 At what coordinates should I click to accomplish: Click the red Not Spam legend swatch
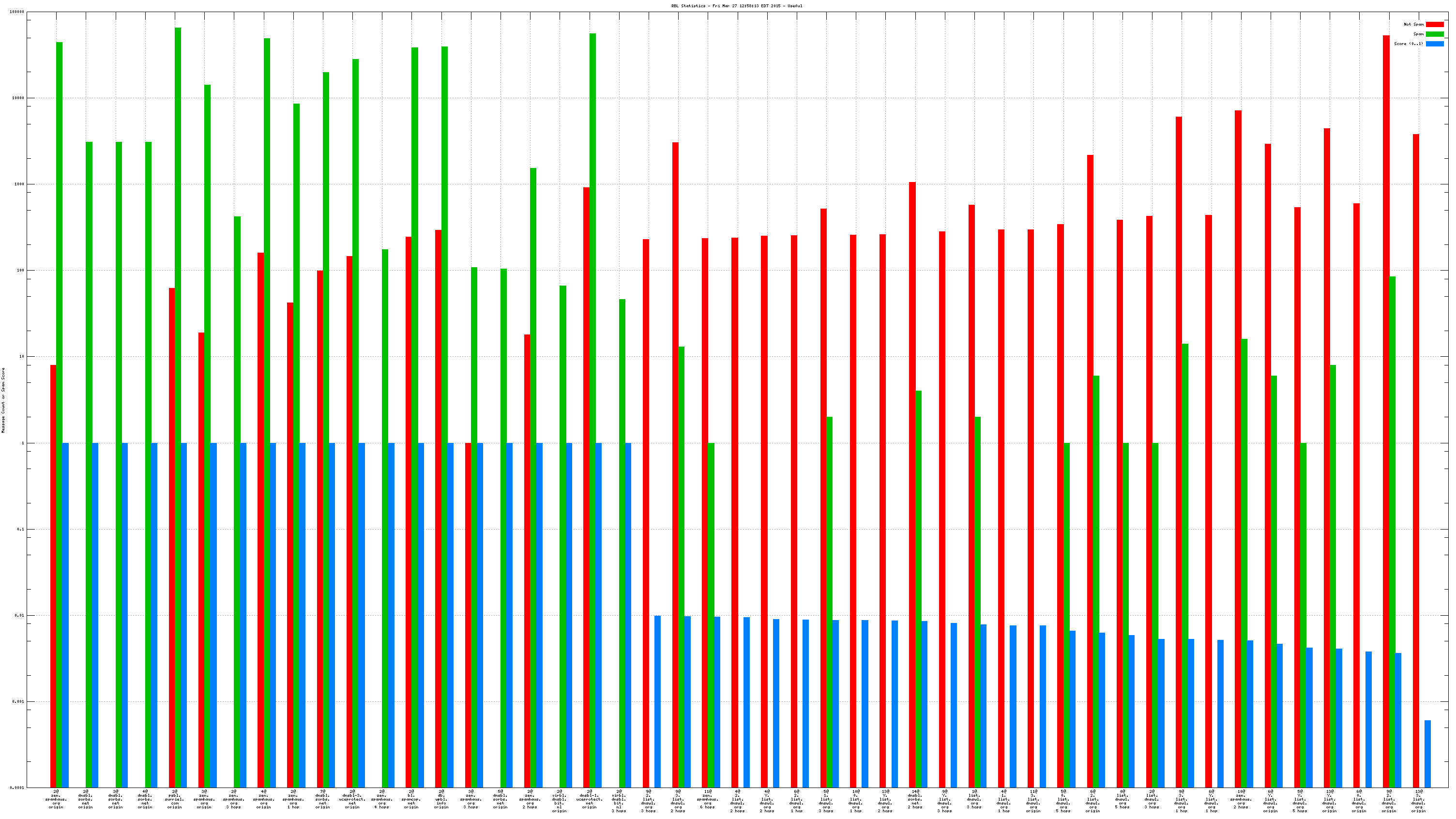[x=1435, y=24]
